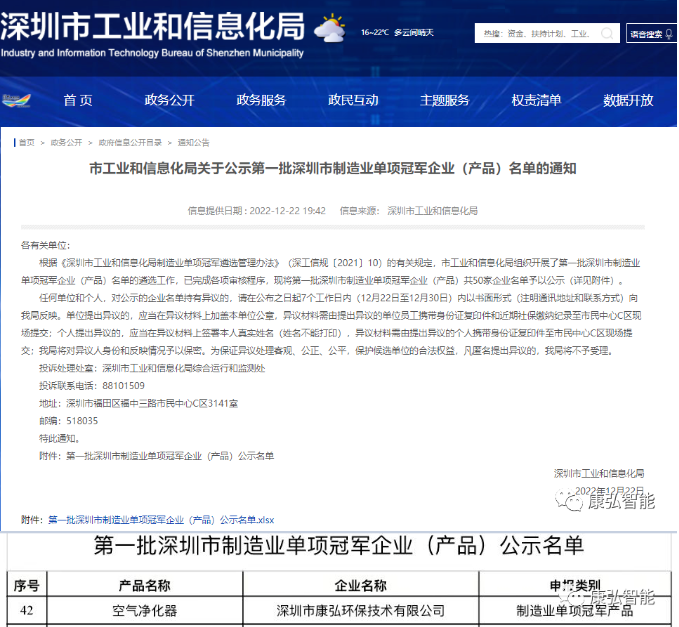Open the 政务服务 navigation menu
679x627 pixels.
click(261, 100)
